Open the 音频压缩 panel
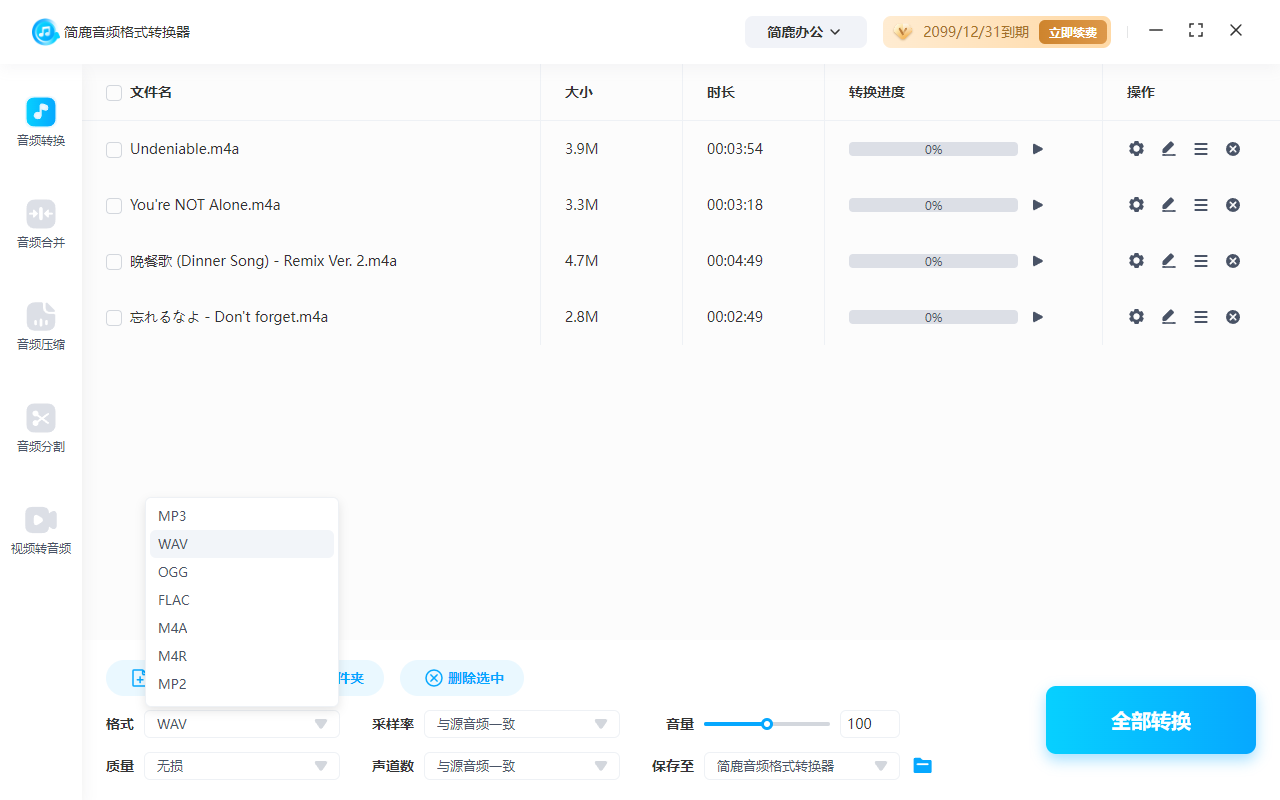 [40, 325]
